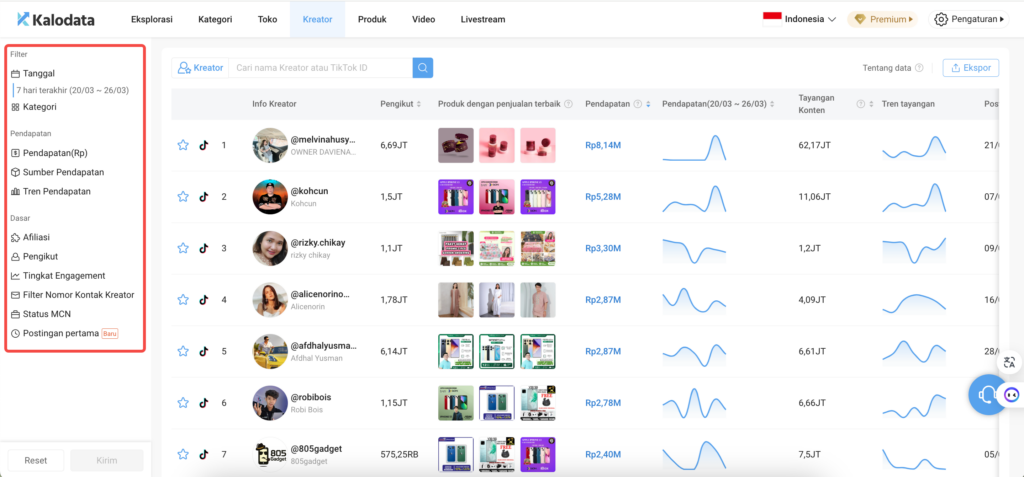Click the creator name search field
Viewport: 1024px width, 477px height.
click(x=321, y=68)
